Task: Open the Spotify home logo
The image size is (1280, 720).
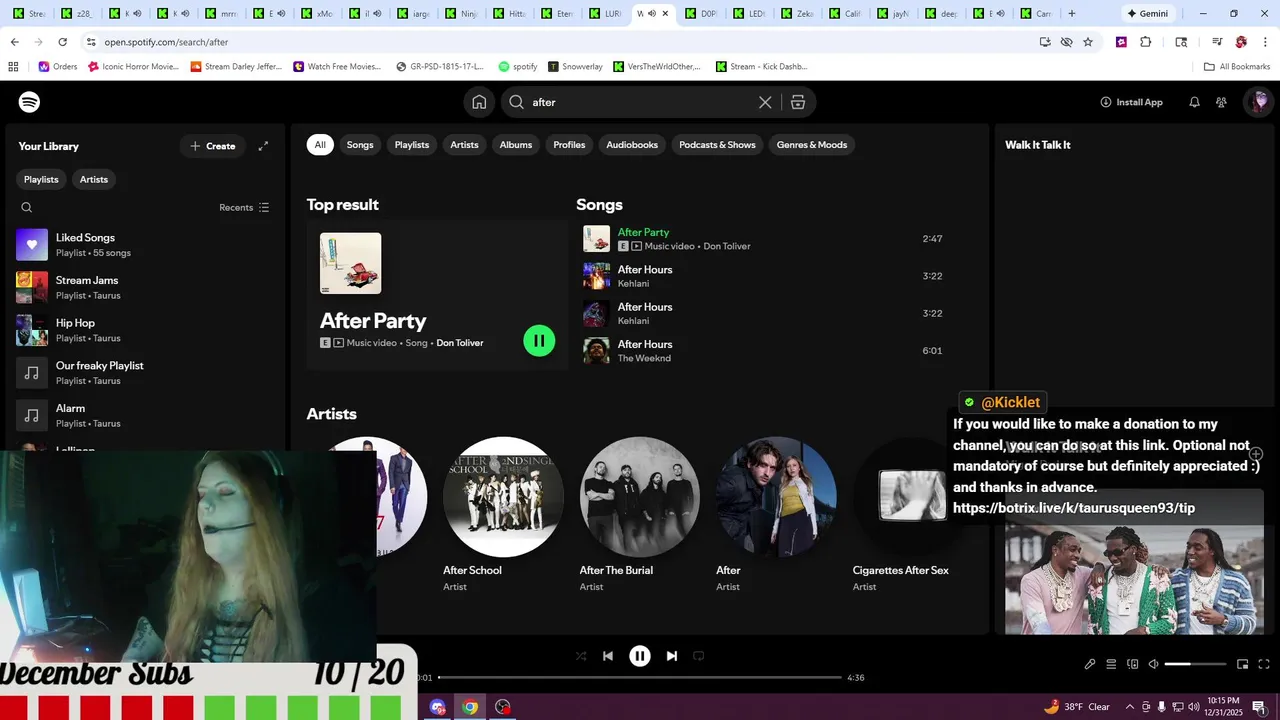Action: click(29, 102)
